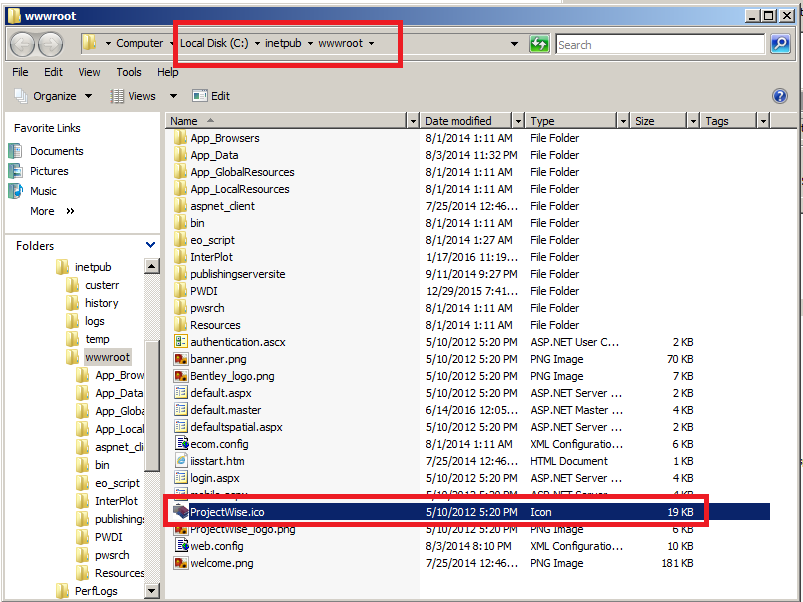The width and height of the screenshot is (803, 602).
Task: Select the pwsrch folder in file list
Action: pyautogui.click(x=207, y=308)
